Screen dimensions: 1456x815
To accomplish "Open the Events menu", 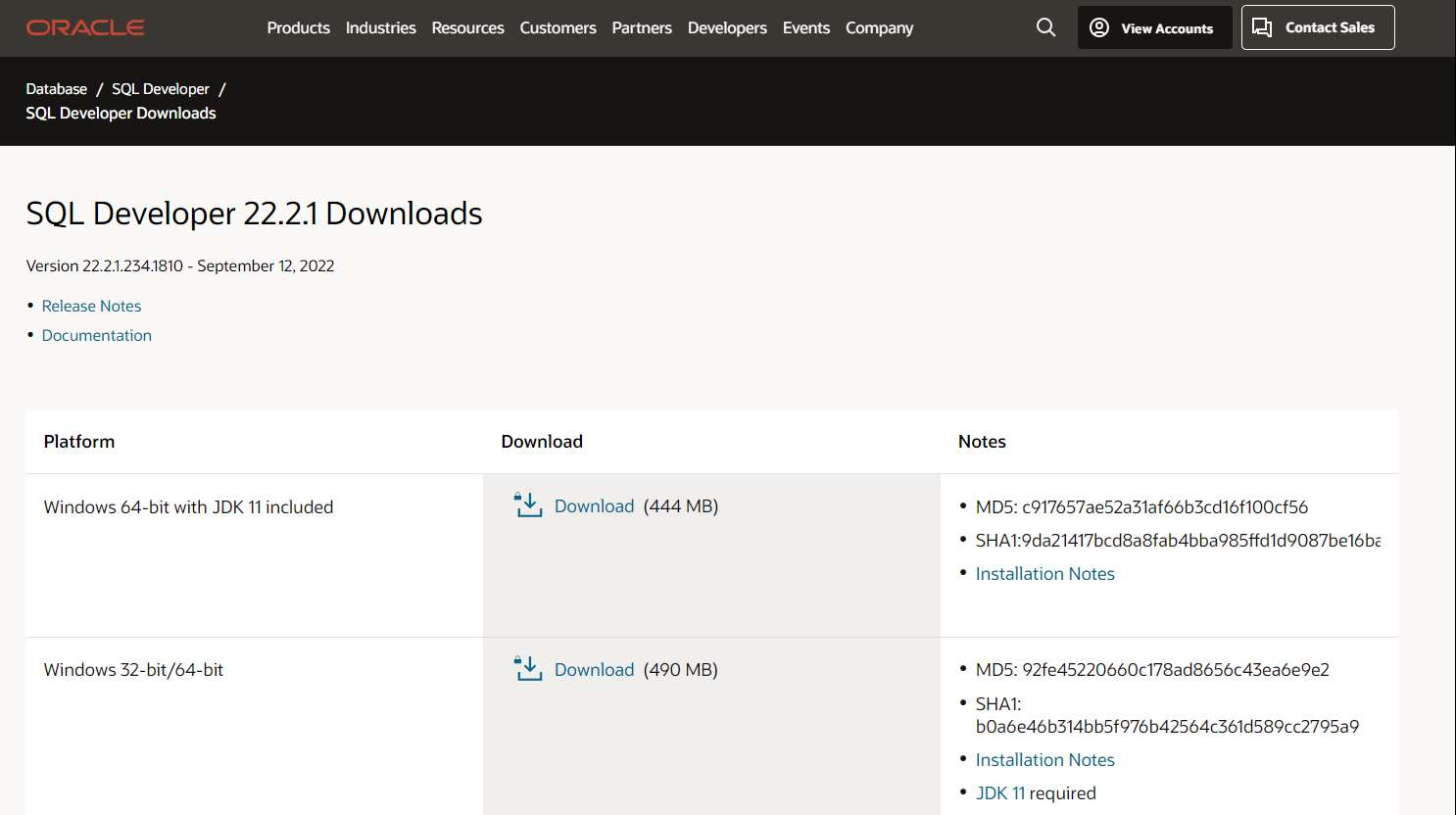I will click(x=806, y=27).
